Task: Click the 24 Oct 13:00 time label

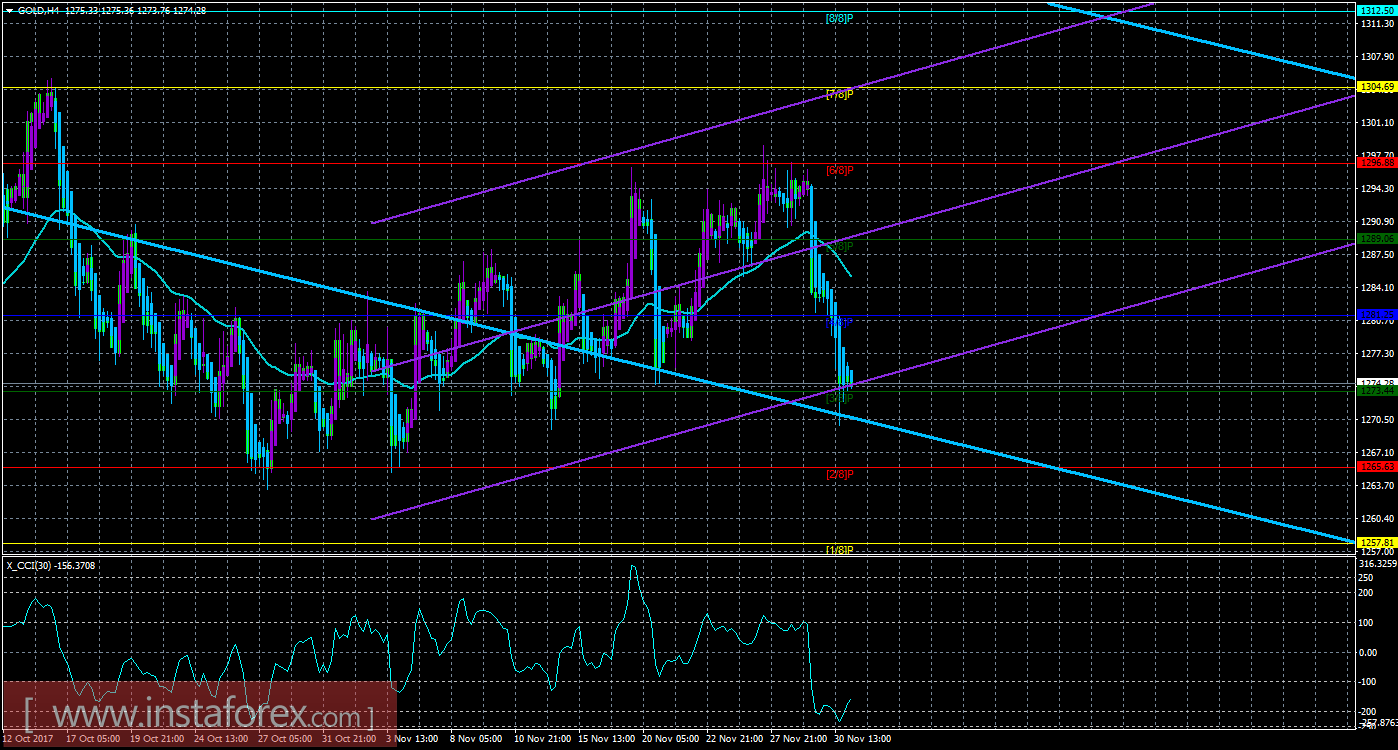Action: (x=220, y=740)
